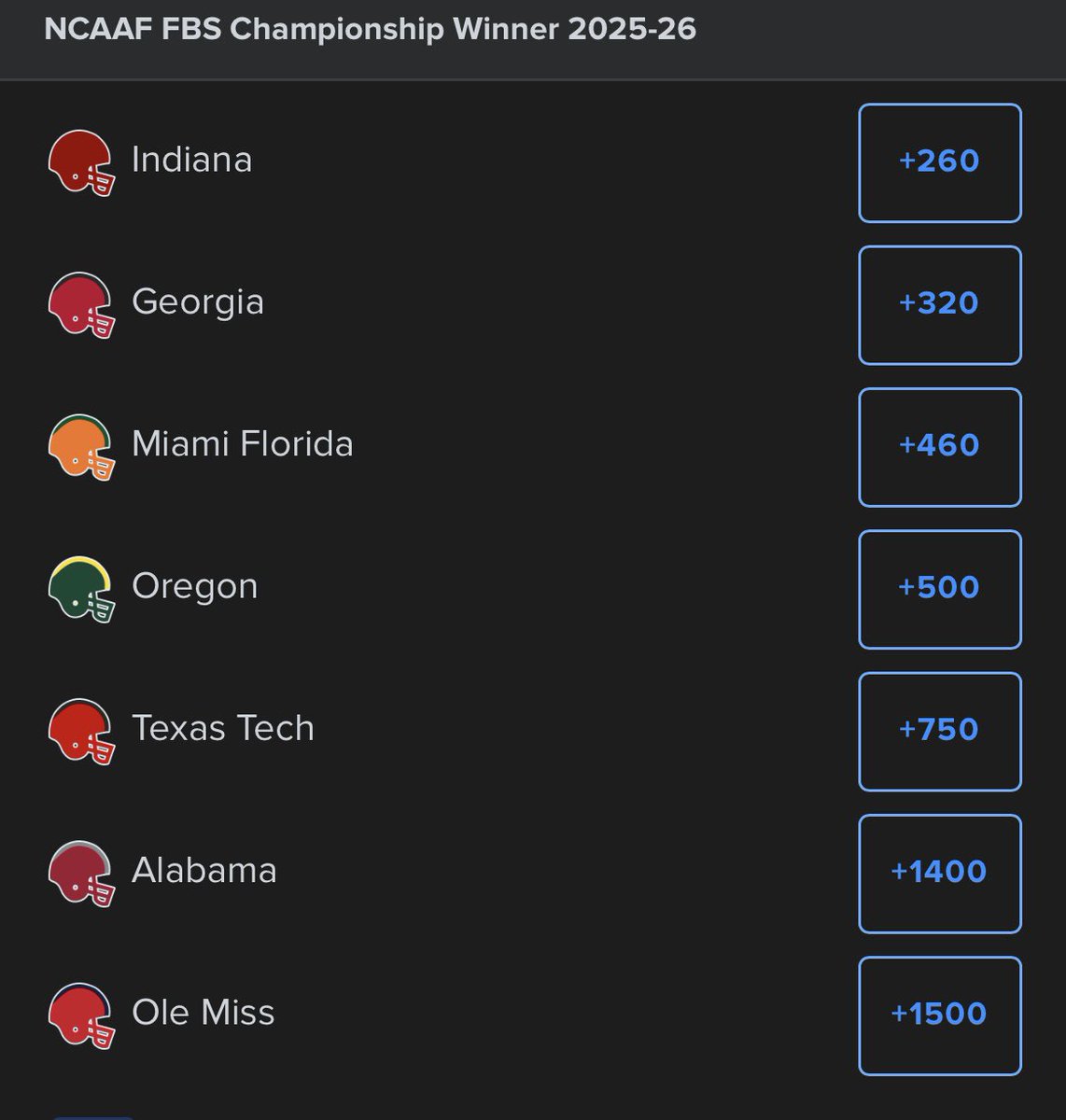The height and width of the screenshot is (1120, 1066).
Task: Bet on Ole Miss at +1500
Action: pos(940,1015)
